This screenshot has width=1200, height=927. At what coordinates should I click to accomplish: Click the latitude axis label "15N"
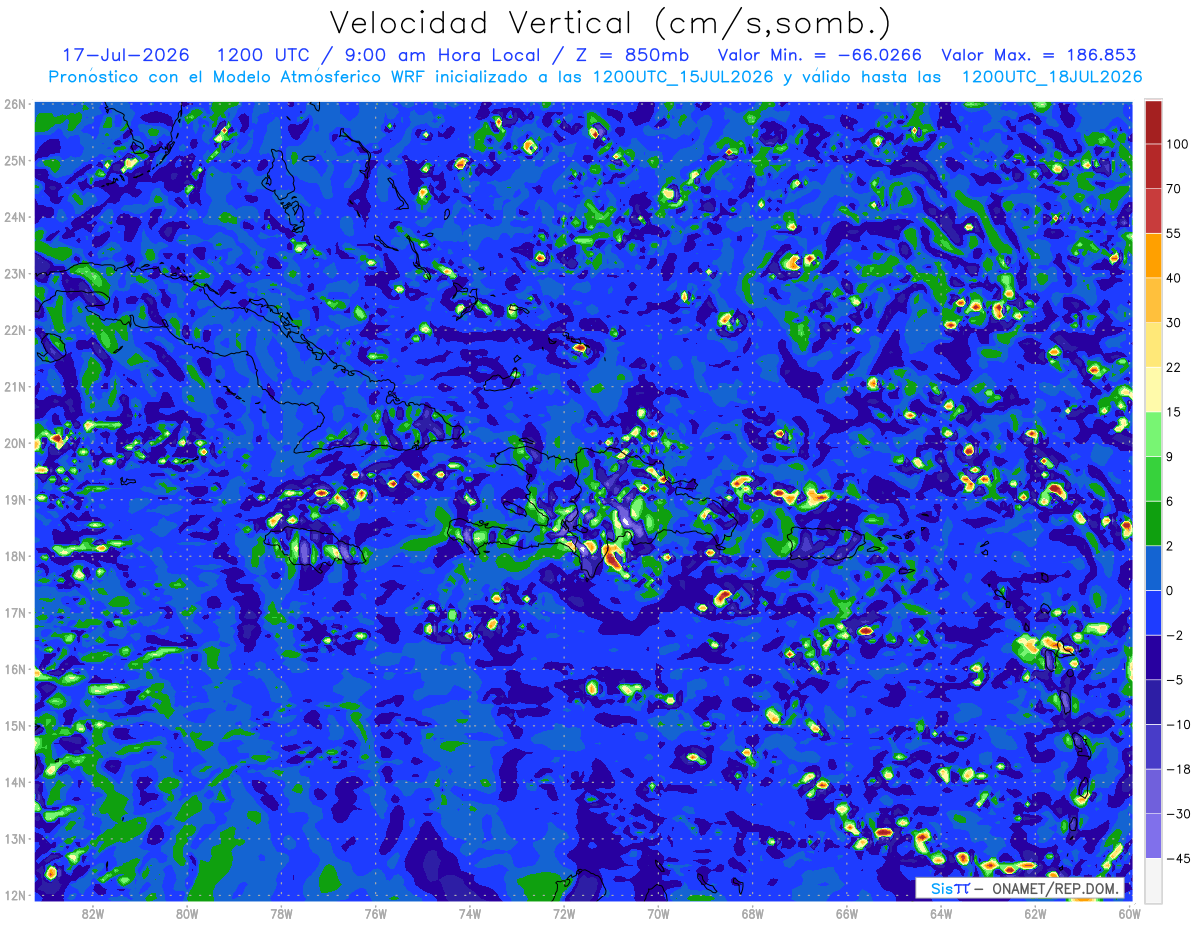[x=15, y=725]
